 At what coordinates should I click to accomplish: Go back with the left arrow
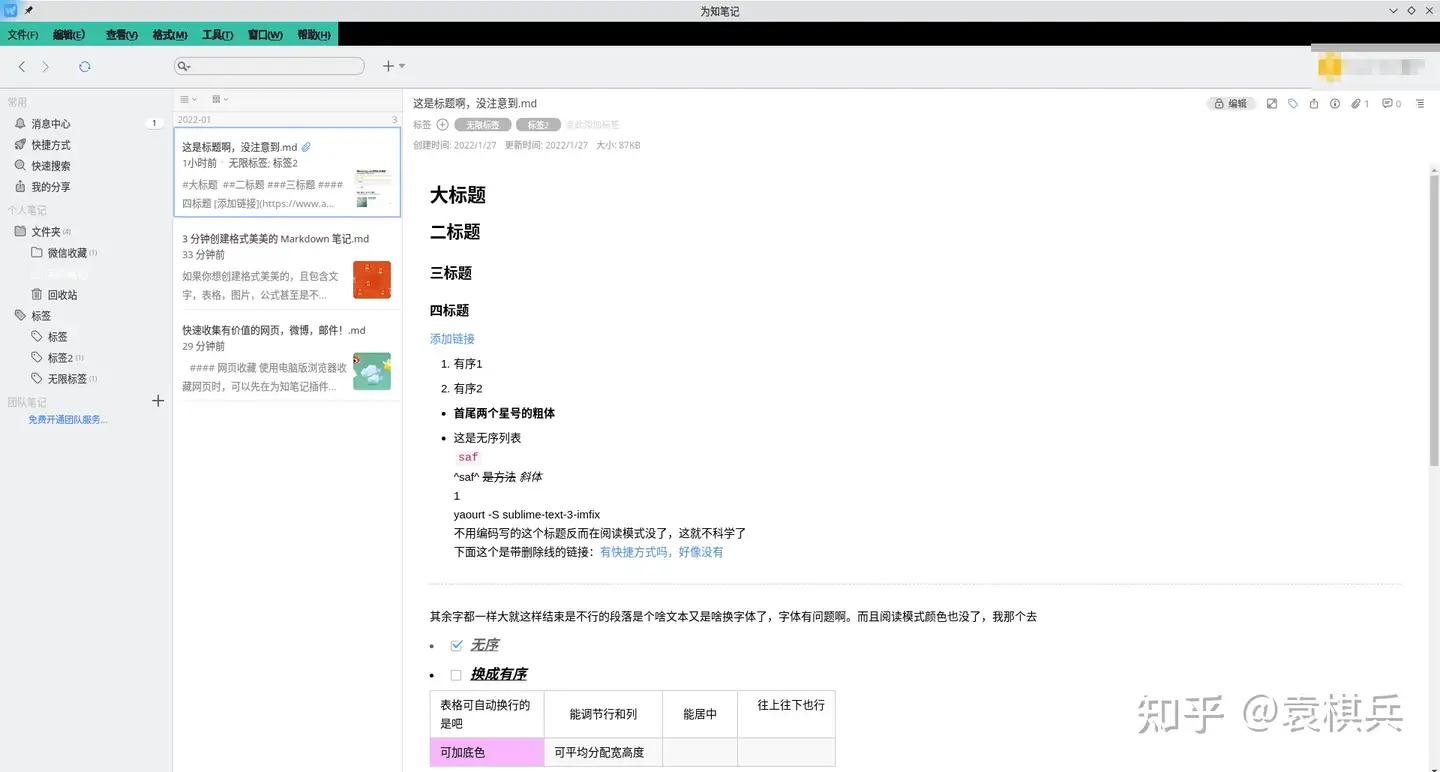click(x=22, y=67)
